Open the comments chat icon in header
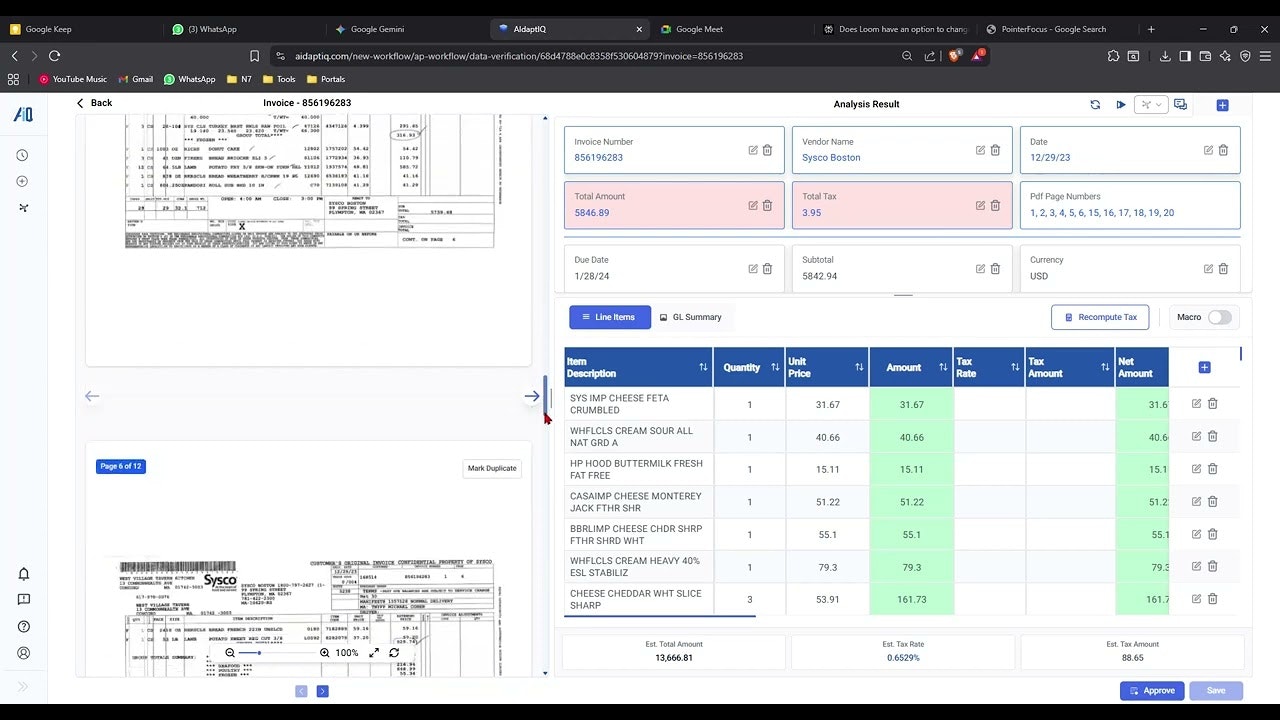 tap(1180, 104)
